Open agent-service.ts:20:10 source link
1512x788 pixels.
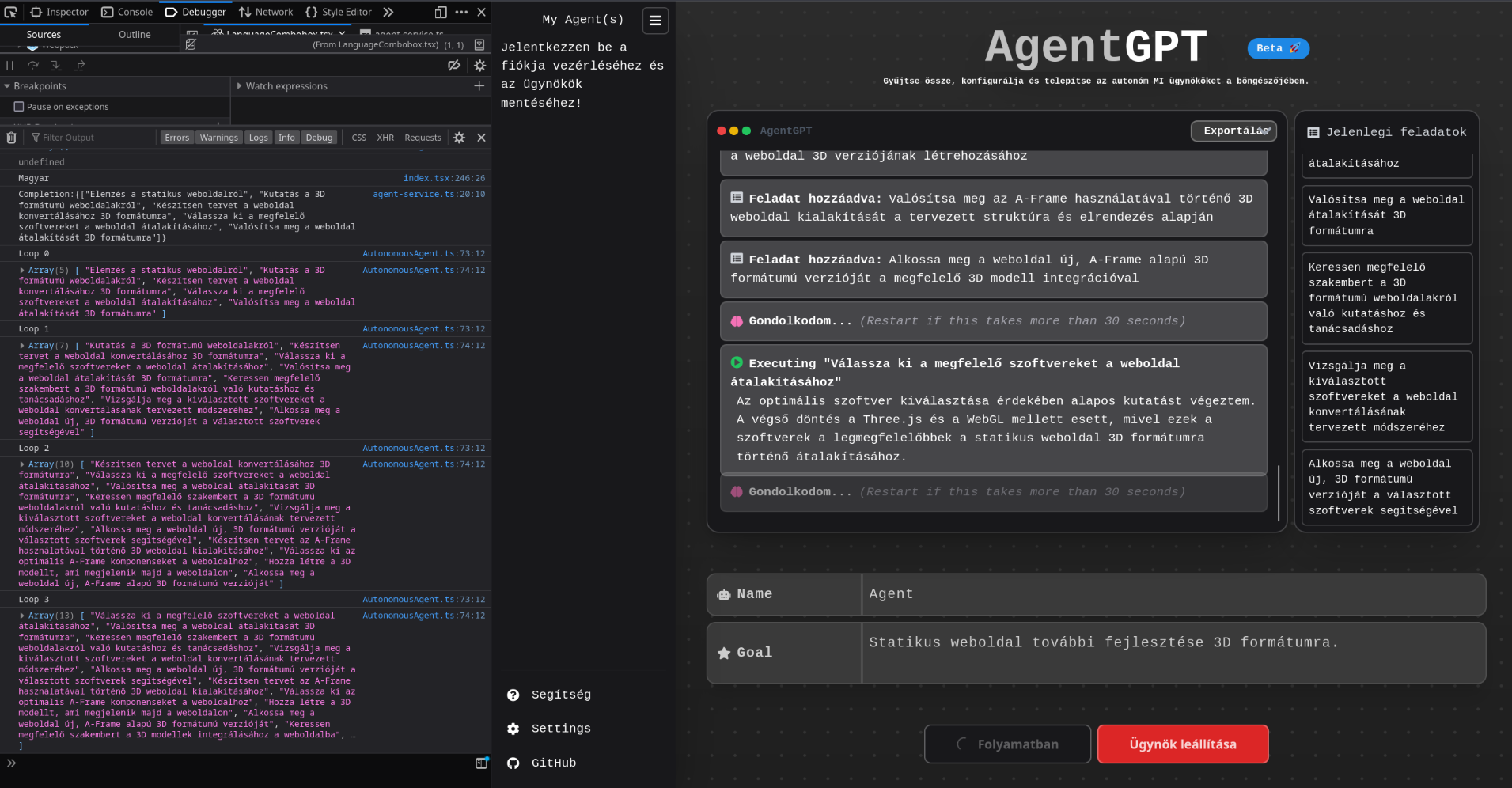pos(430,195)
